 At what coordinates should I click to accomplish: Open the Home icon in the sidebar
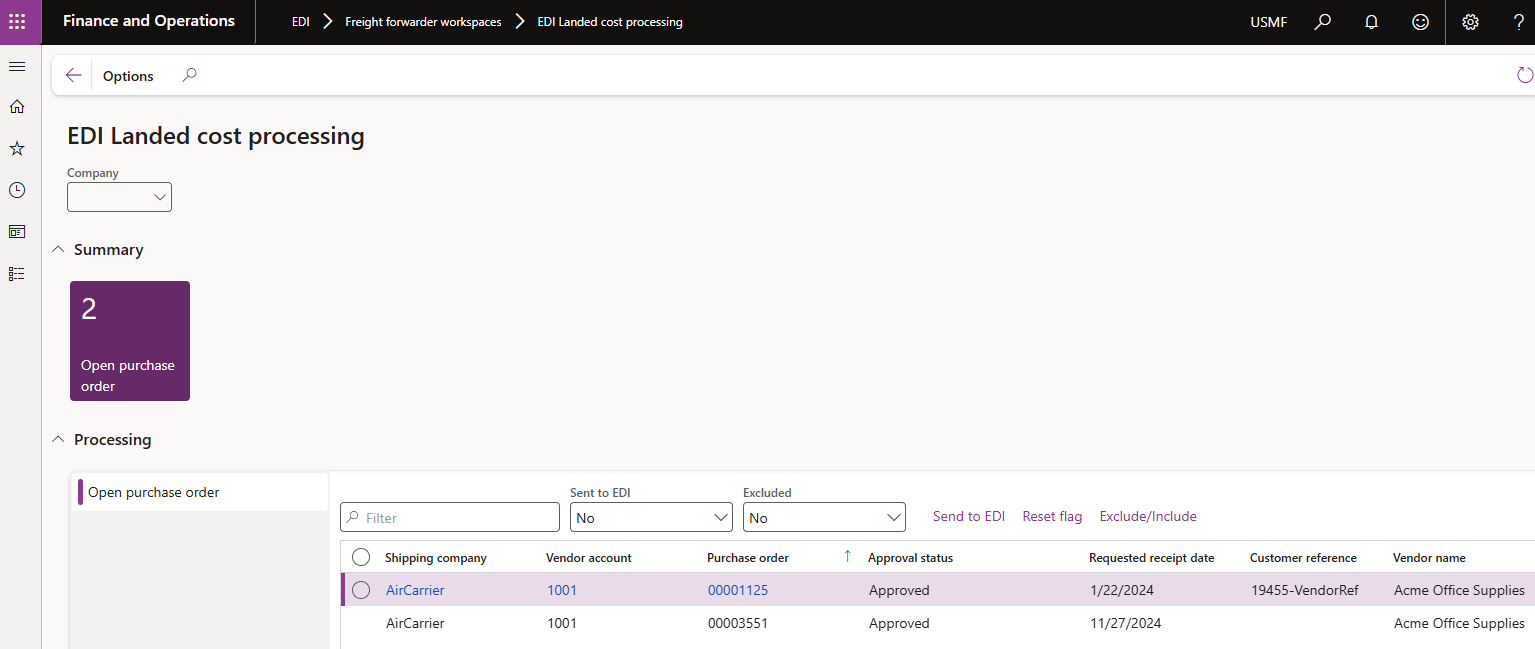pyautogui.click(x=16, y=106)
